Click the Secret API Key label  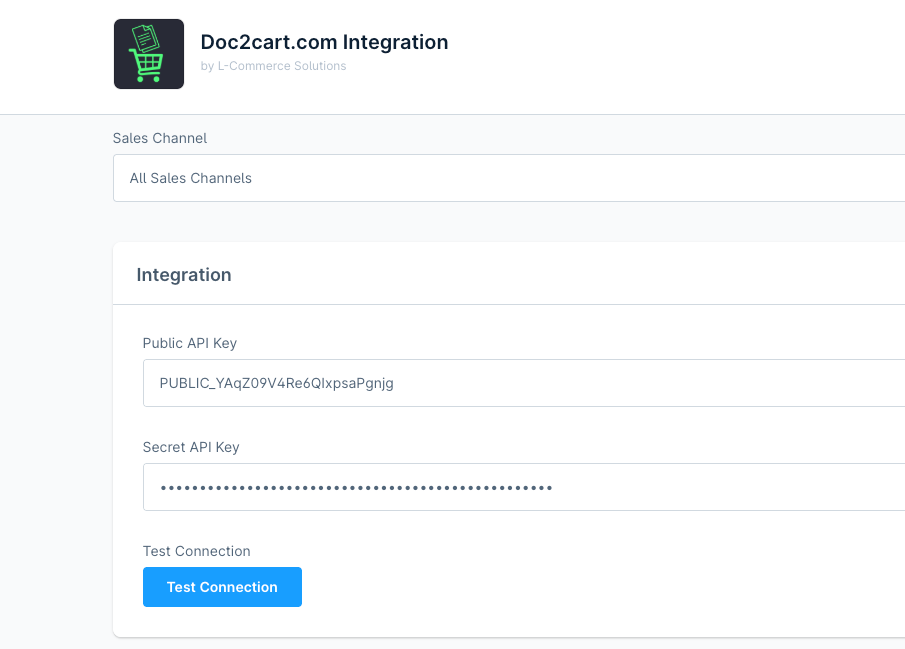point(189,447)
